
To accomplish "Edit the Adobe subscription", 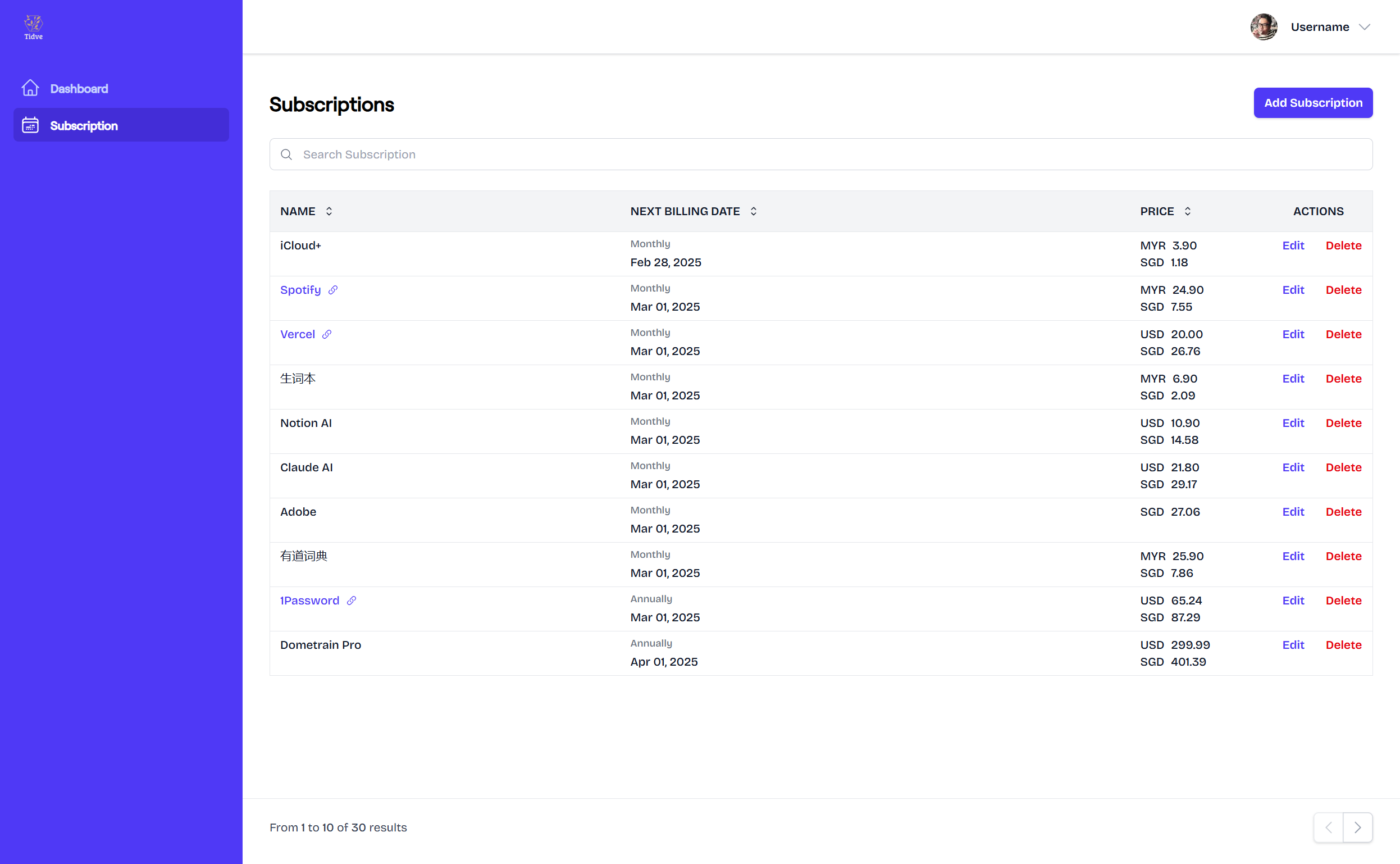I will pyautogui.click(x=1293, y=512).
